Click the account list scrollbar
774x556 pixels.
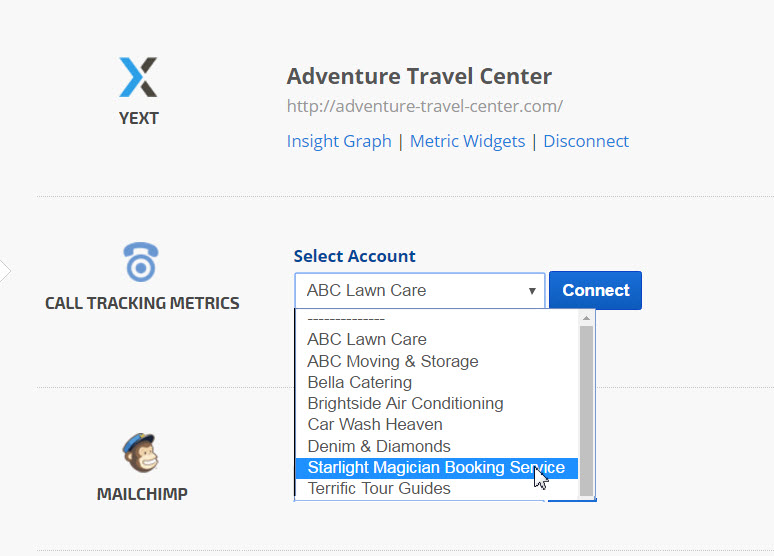pos(587,400)
